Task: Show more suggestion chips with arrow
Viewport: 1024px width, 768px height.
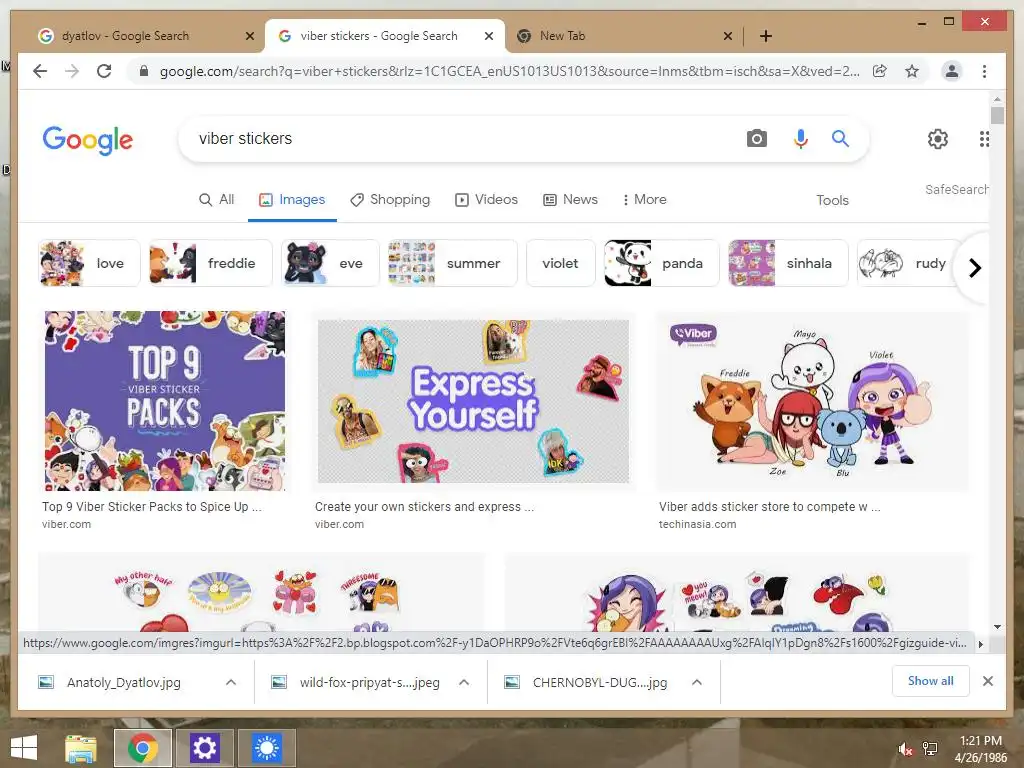Action: coord(974,268)
